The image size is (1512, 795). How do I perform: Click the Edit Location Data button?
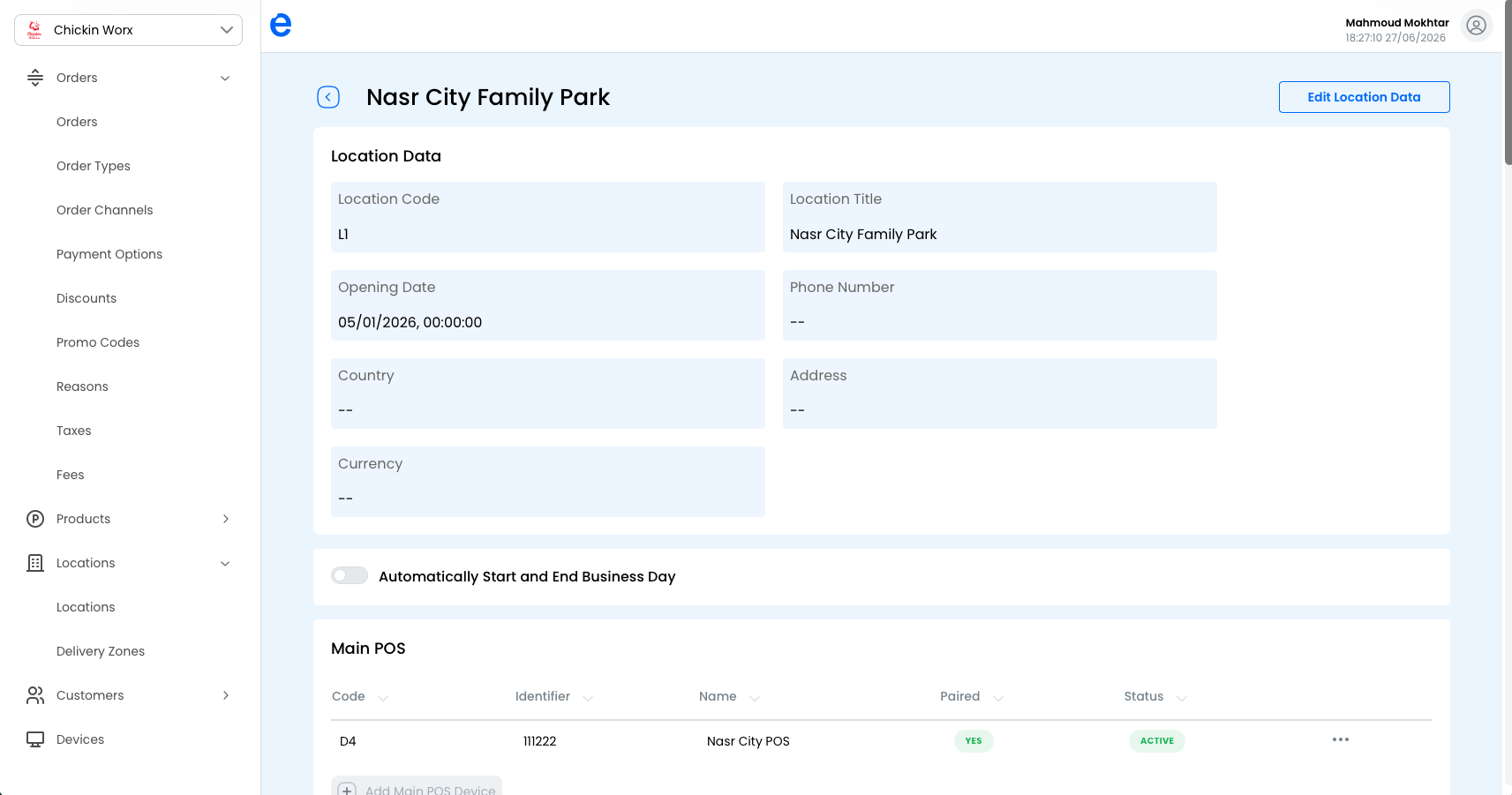pos(1364,97)
